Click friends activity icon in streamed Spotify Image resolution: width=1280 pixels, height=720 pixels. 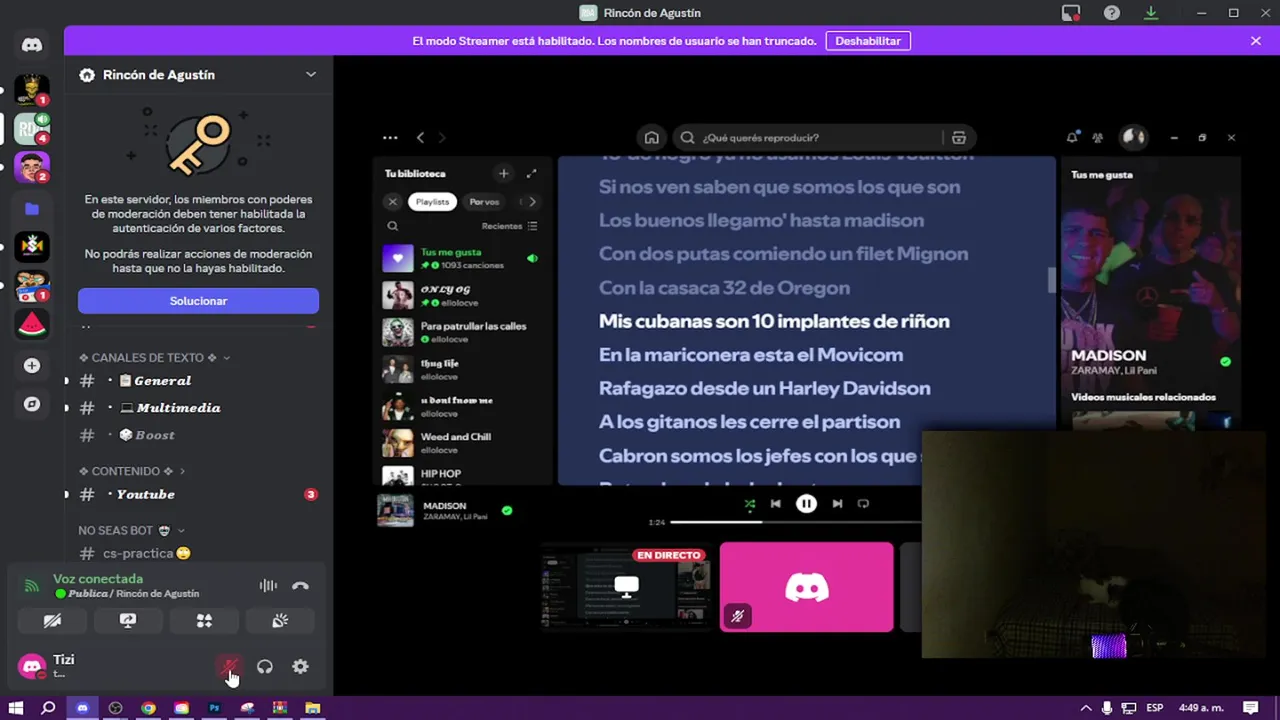[1098, 138]
